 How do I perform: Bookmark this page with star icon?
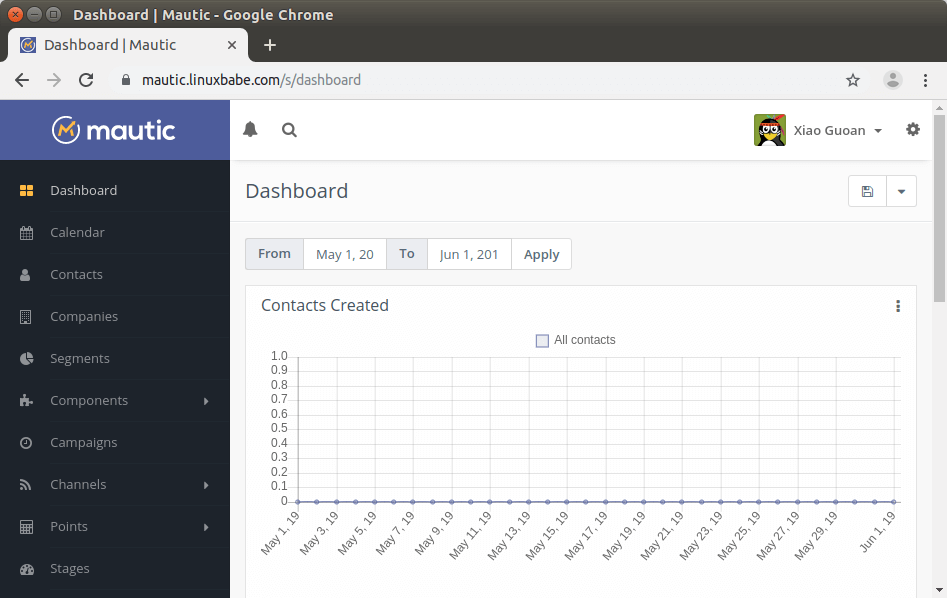[853, 80]
